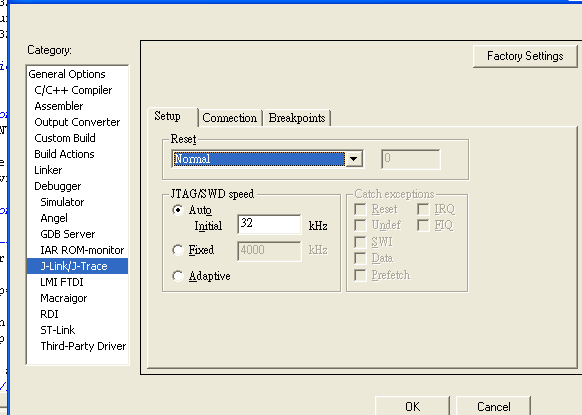
Task: Tick the Prefetch exception checkbox
Action: (360, 275)
